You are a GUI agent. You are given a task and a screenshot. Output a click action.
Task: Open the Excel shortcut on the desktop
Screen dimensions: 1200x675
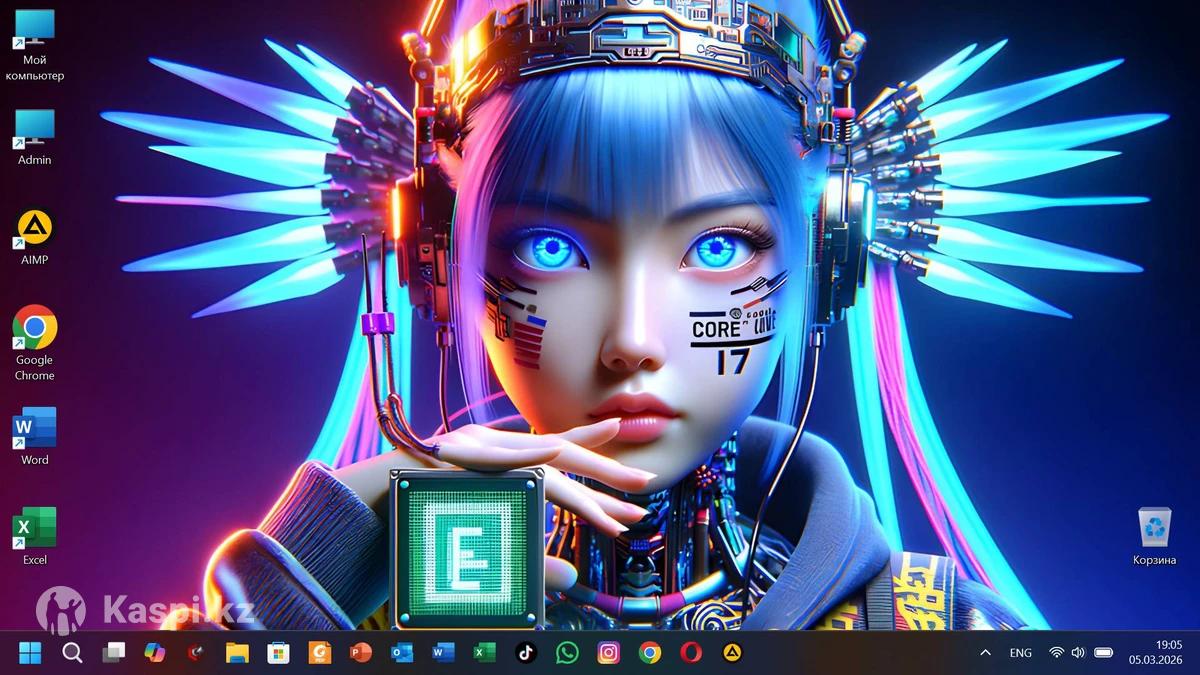click(x=34, y=529)
